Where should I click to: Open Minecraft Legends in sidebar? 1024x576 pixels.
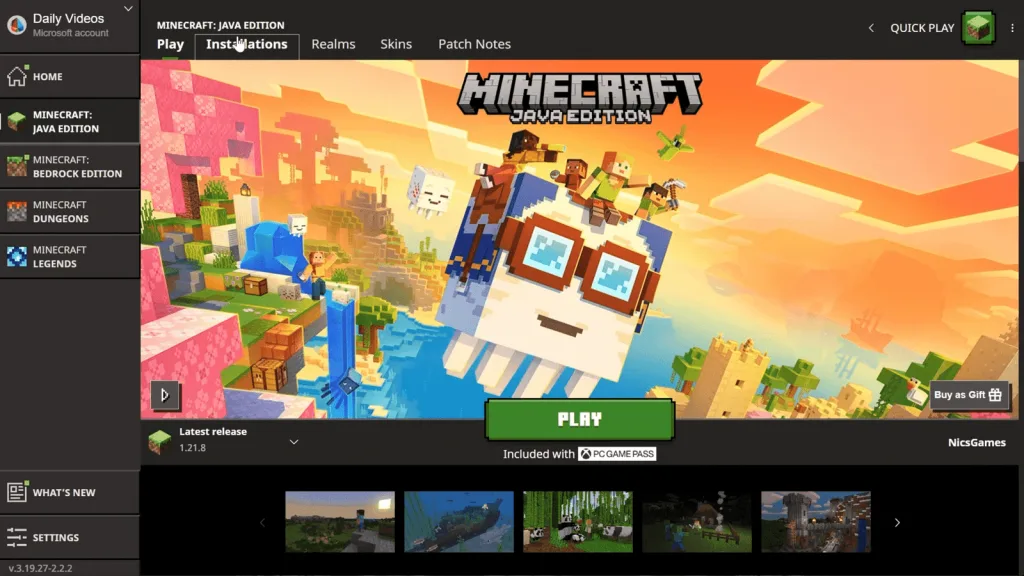coord(70,257)
